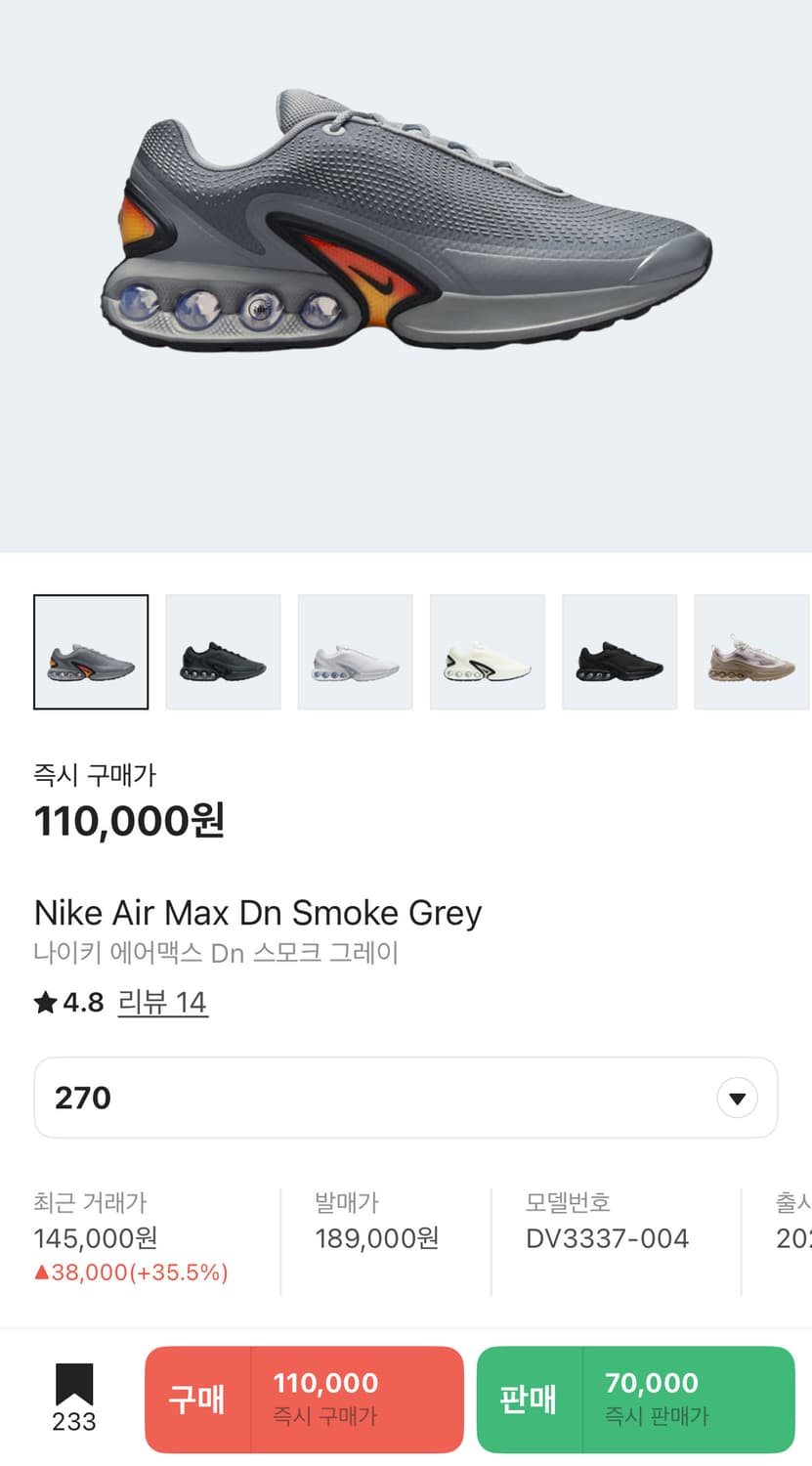Select the cream shoe with black trim thumbnail

point(488,652)
